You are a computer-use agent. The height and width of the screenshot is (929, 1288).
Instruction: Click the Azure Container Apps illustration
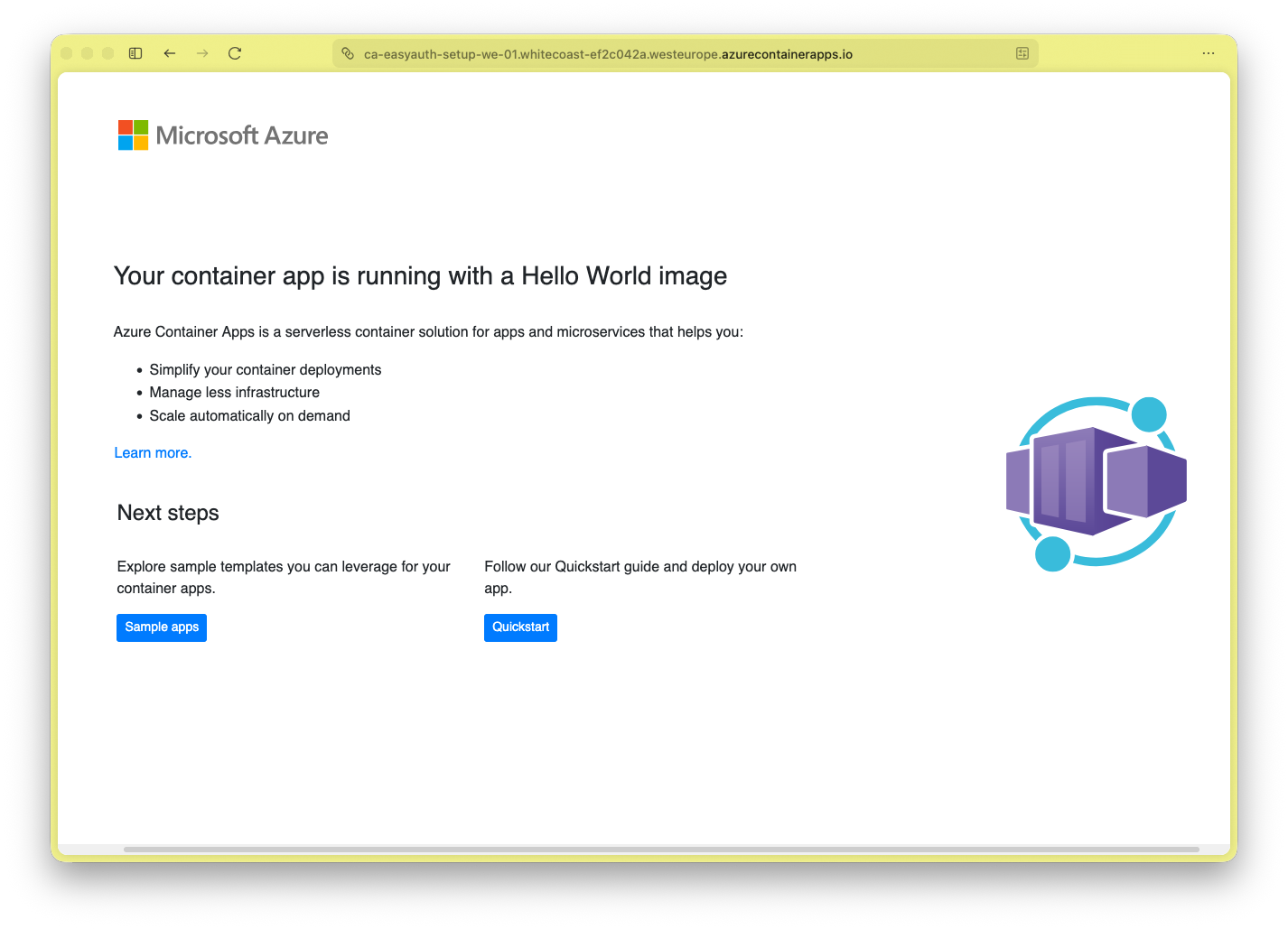coord(1097,484)
